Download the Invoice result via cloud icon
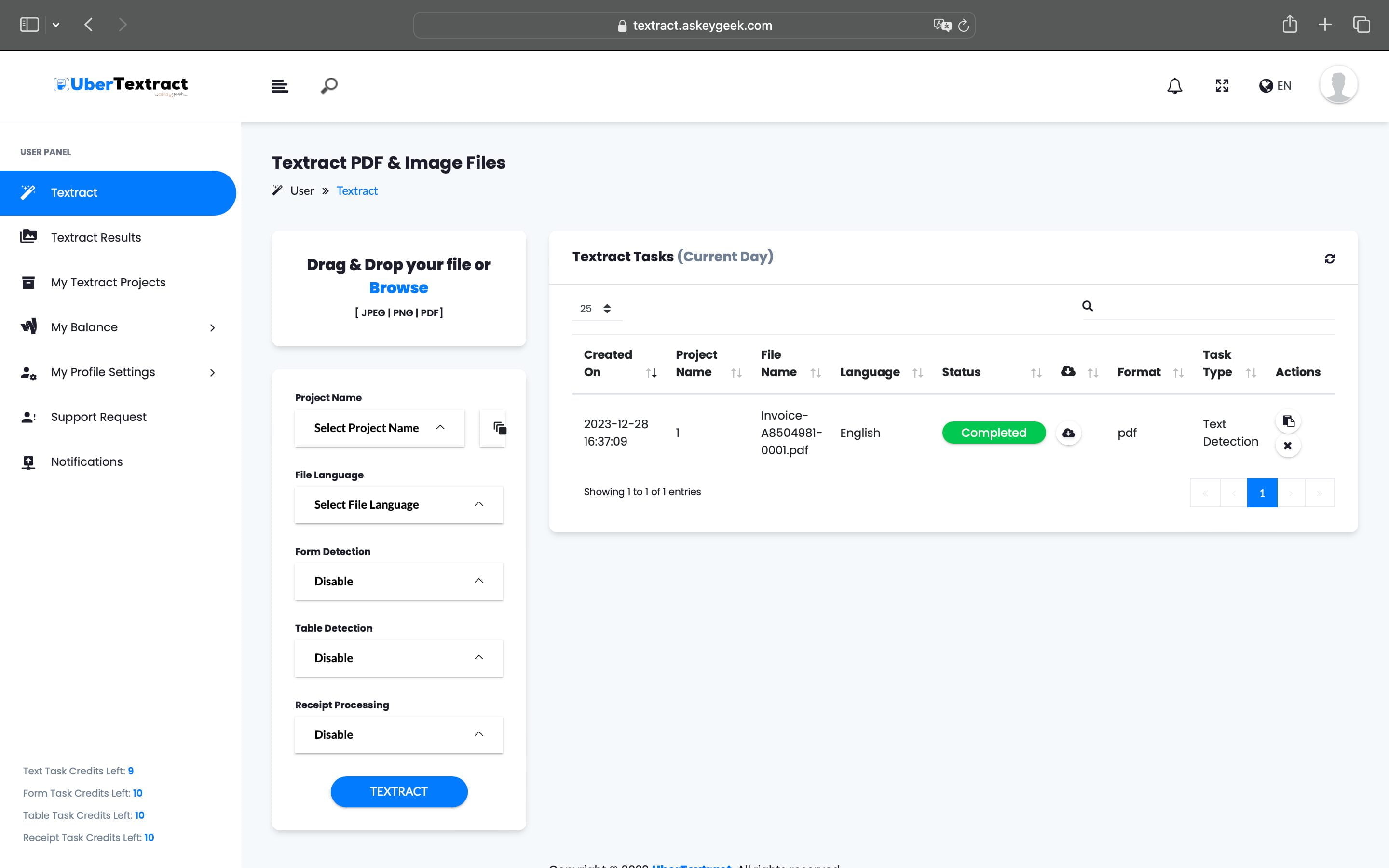1389x868 pixels. pyautogui.click(x=1068, y=433)
